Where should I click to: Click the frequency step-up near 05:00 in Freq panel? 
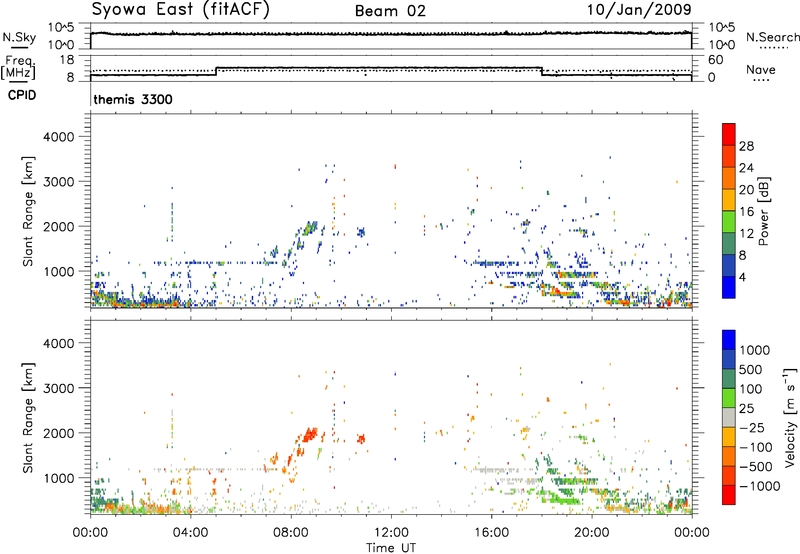217,71
